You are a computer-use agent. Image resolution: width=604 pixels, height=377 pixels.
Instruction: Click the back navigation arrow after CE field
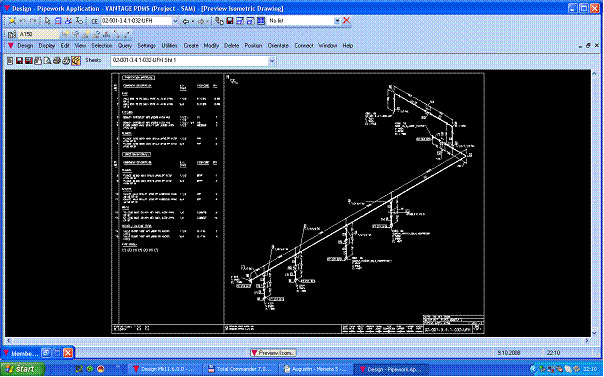[x=186, y=21]
